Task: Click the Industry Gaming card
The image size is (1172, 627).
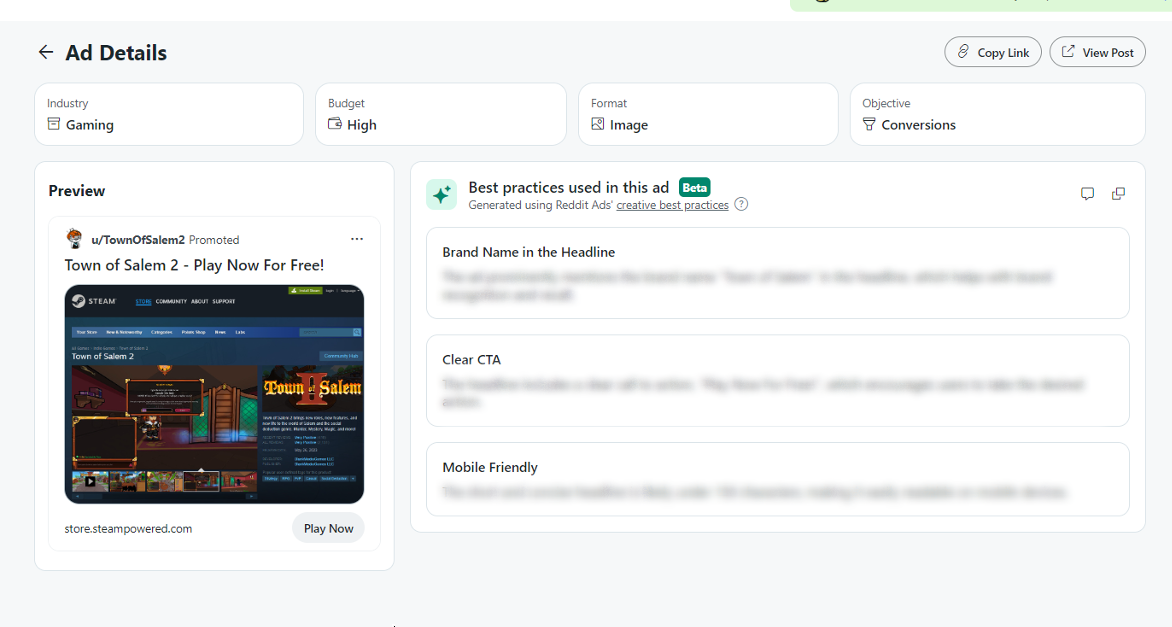Action: coord(169,114)
